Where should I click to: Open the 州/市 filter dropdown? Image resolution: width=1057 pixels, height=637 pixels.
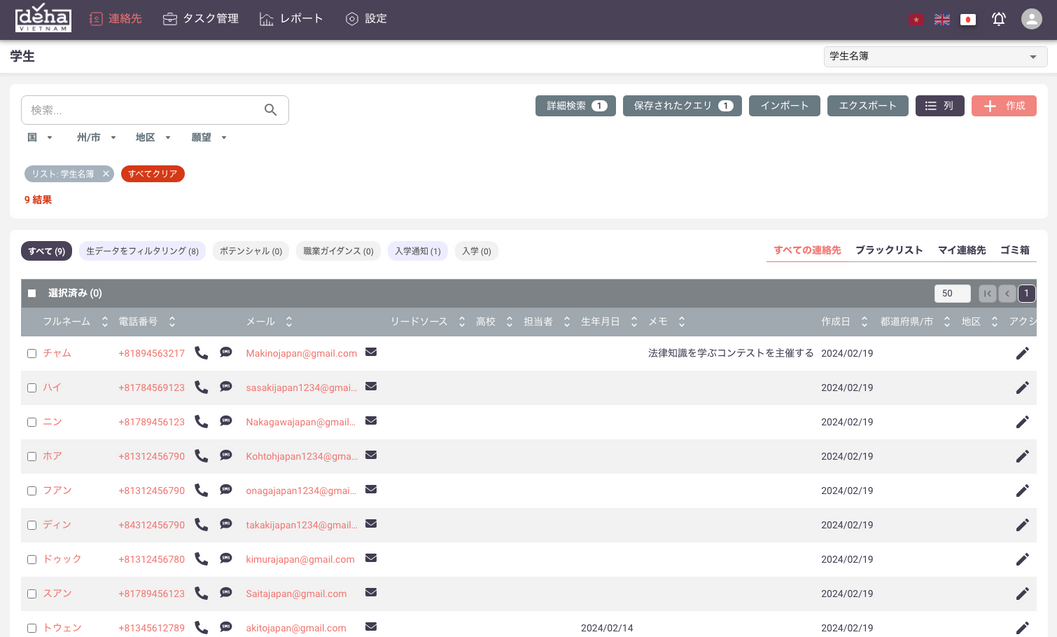(97, 137)
